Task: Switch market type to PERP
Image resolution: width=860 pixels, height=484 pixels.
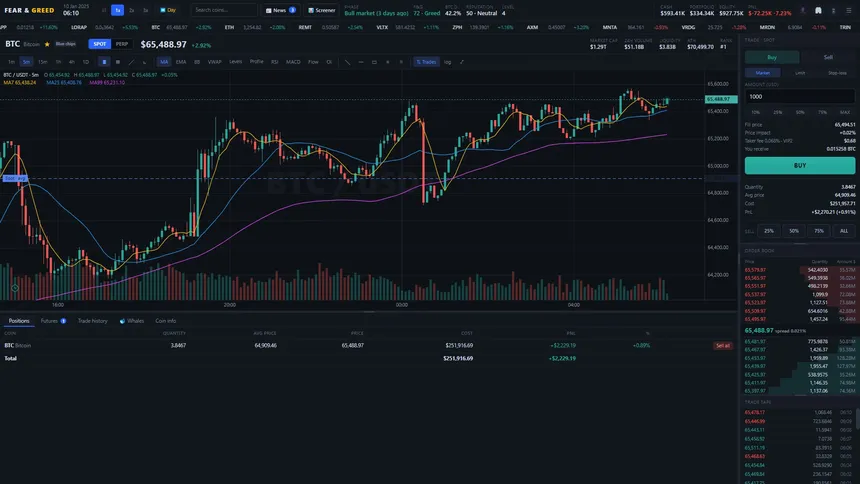Action: pyautogui.click(x=122, y=44)
